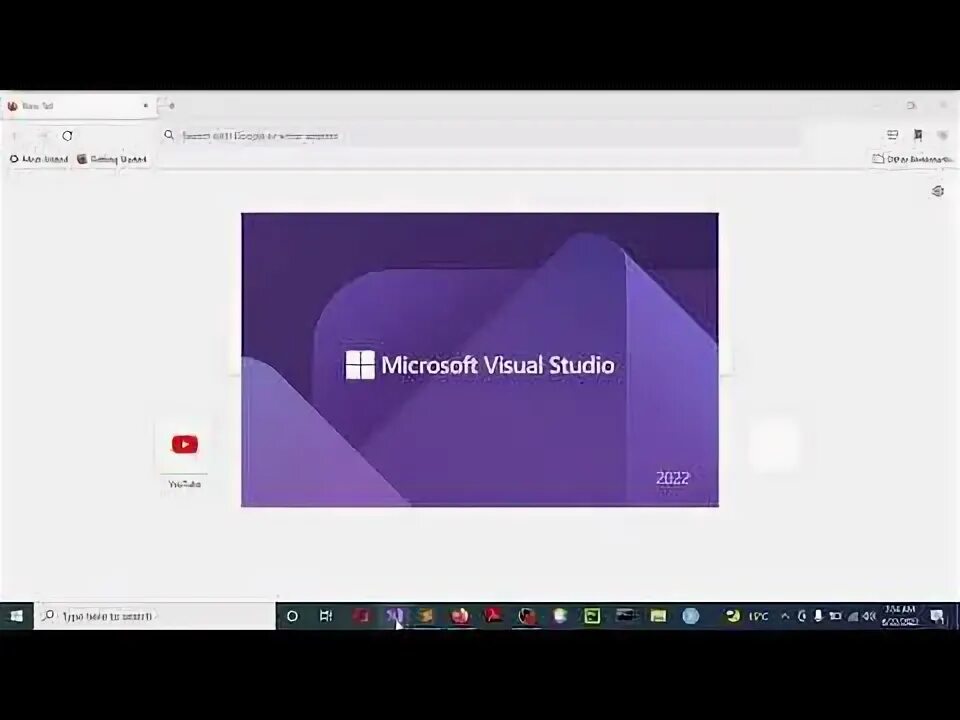
Task: Click the taskbar 'Type here to search' box
Action: point(155,616)
